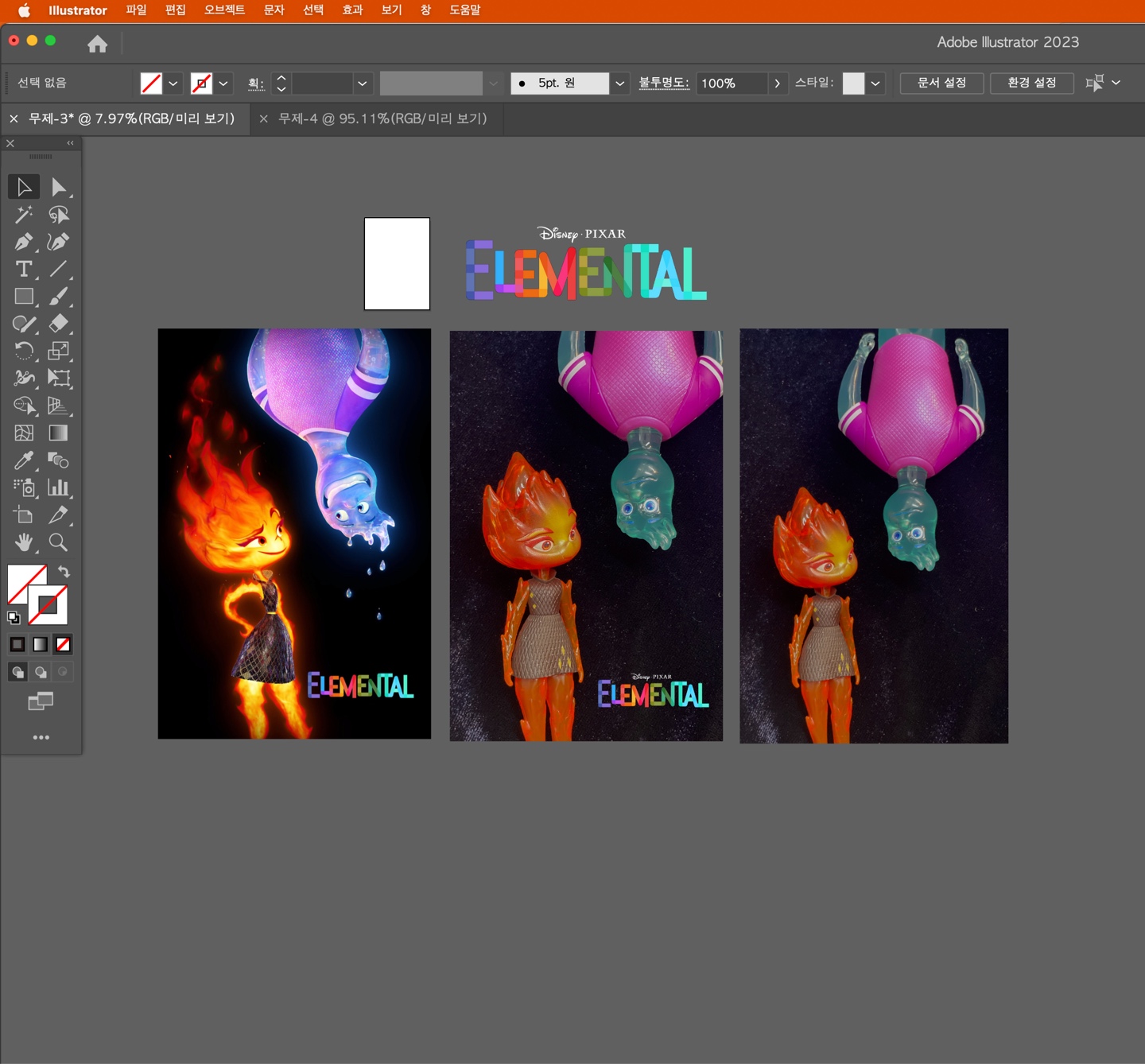Viewport: 1145px width, 1064px height.
Task: Expand the align options chevron
Action: coord(1116,83)
